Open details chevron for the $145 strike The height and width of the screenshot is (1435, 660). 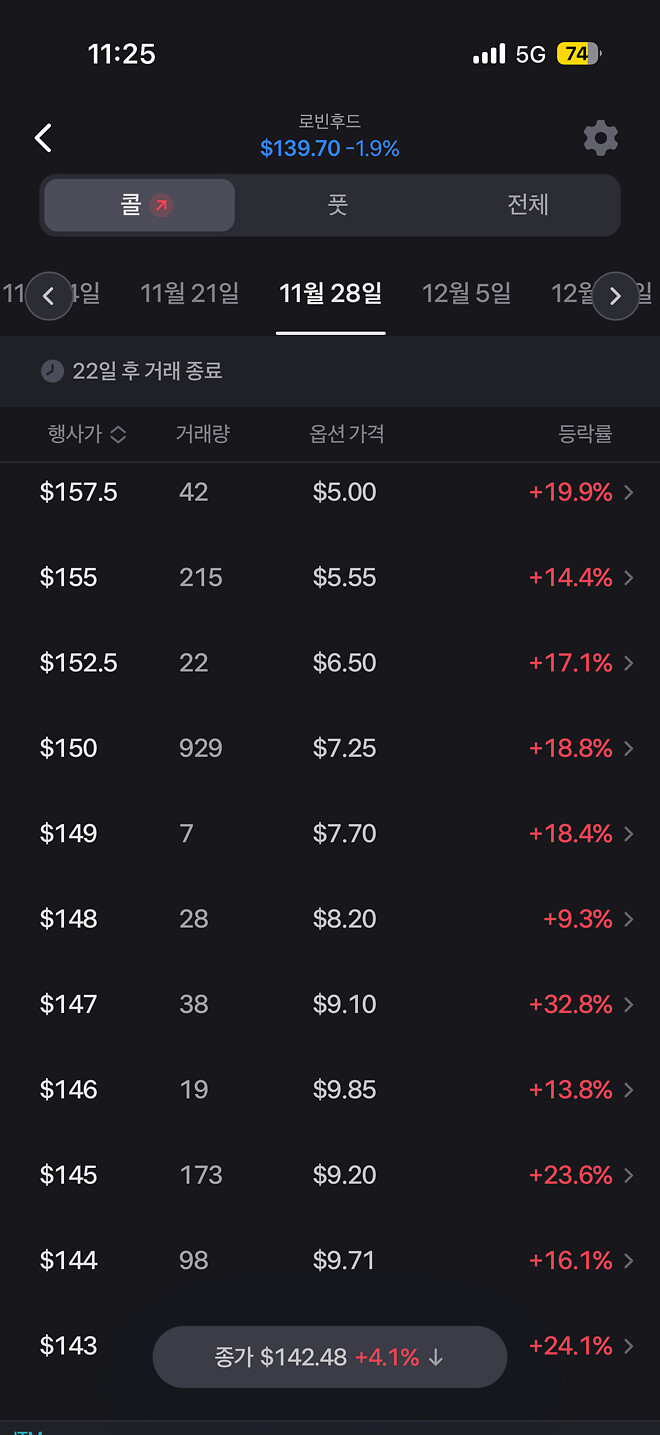coord(628,1175)
